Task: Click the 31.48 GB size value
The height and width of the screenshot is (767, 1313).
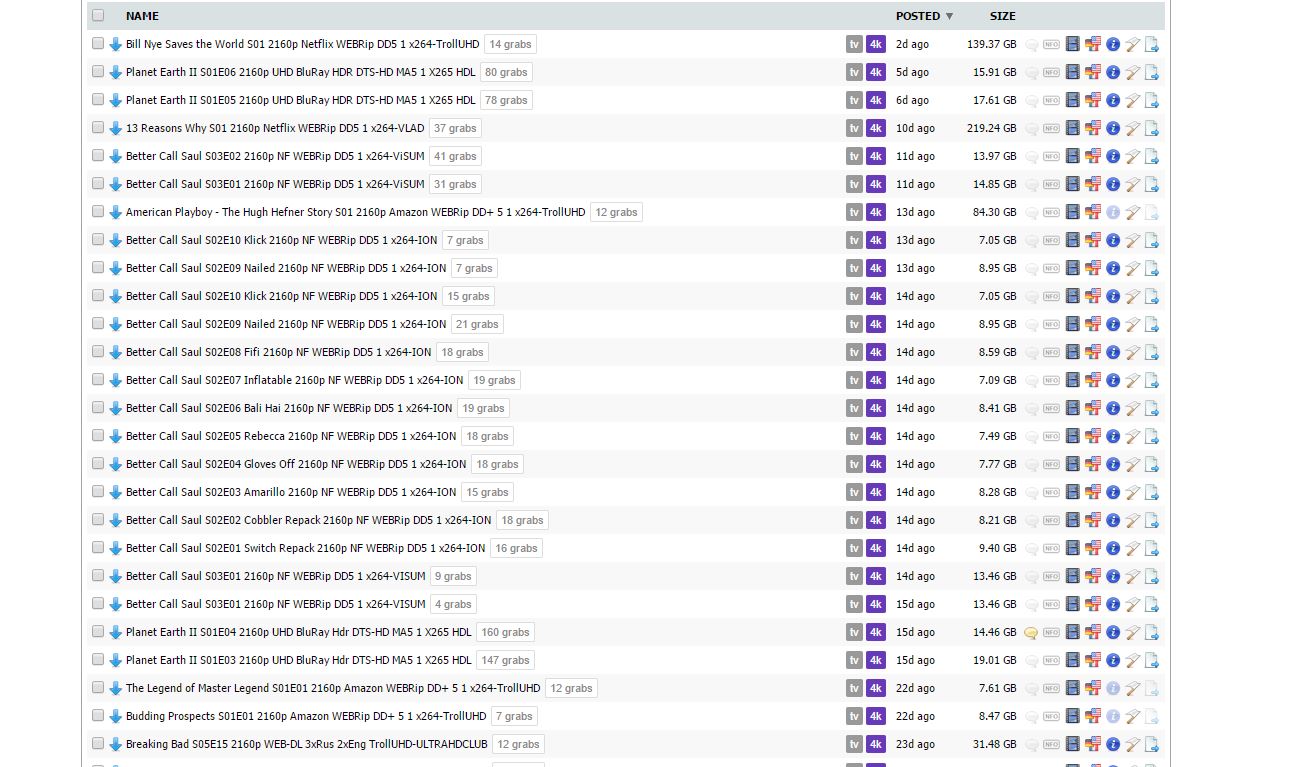Action: (995, 744)
